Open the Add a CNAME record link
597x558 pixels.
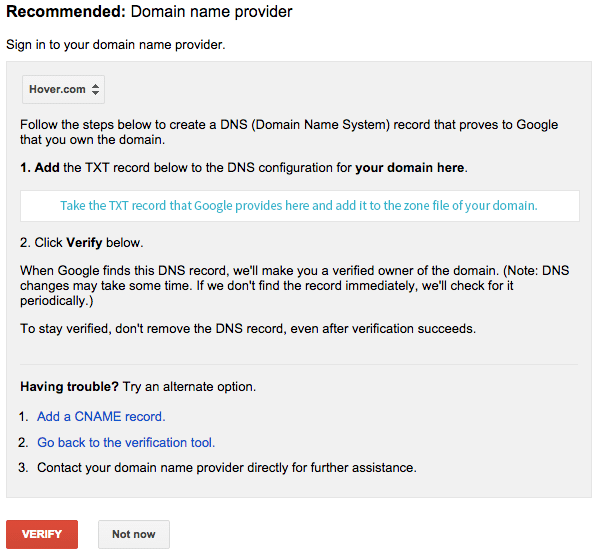(x=101, y=416)
